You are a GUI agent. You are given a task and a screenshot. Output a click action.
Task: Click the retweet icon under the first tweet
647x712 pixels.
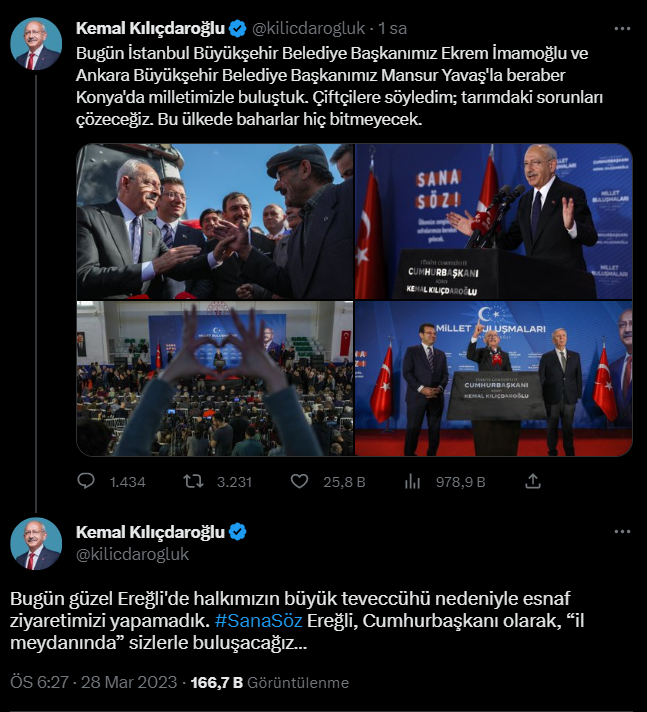pos(193,481)
